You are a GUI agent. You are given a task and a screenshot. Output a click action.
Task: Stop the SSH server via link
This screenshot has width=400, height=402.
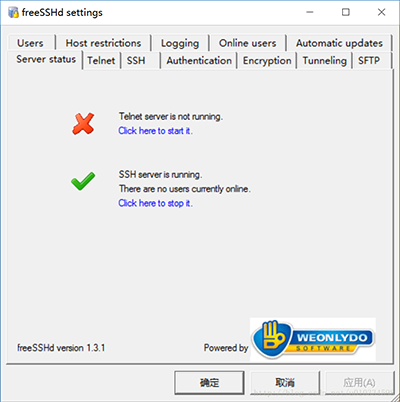coord(155,203)
